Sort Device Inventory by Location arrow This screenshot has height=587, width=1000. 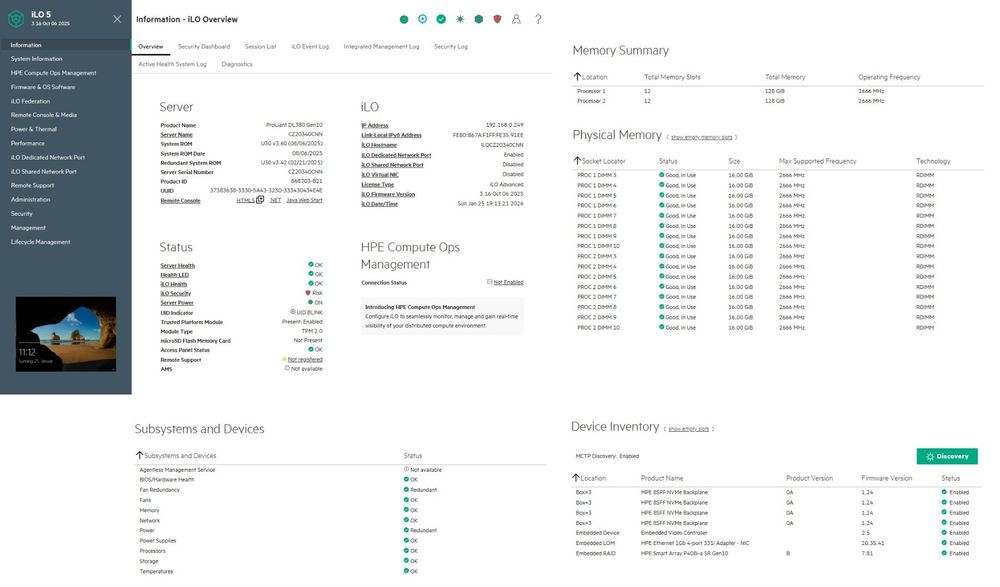click(x=576, y=477)
